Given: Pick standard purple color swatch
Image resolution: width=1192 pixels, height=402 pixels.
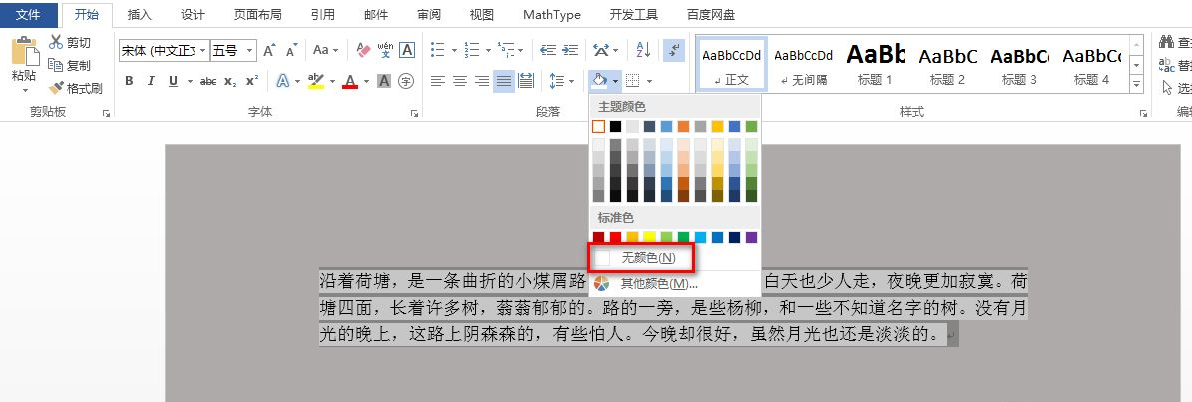Looking at the screenshot, I should (x=752, y=238).
